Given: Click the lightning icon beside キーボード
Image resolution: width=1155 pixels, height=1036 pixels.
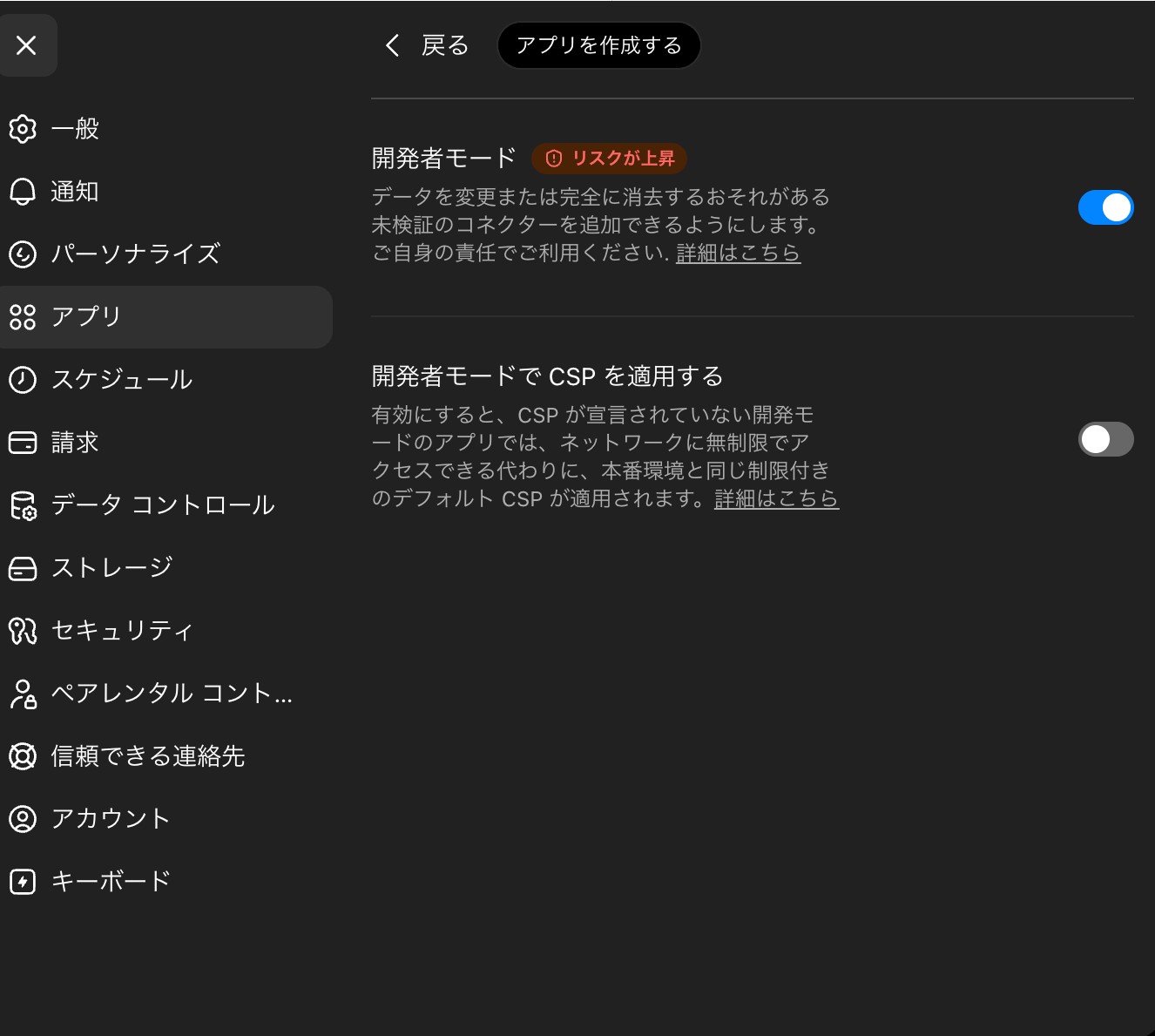Looking at the screenshot, I should tap(23, 882).
